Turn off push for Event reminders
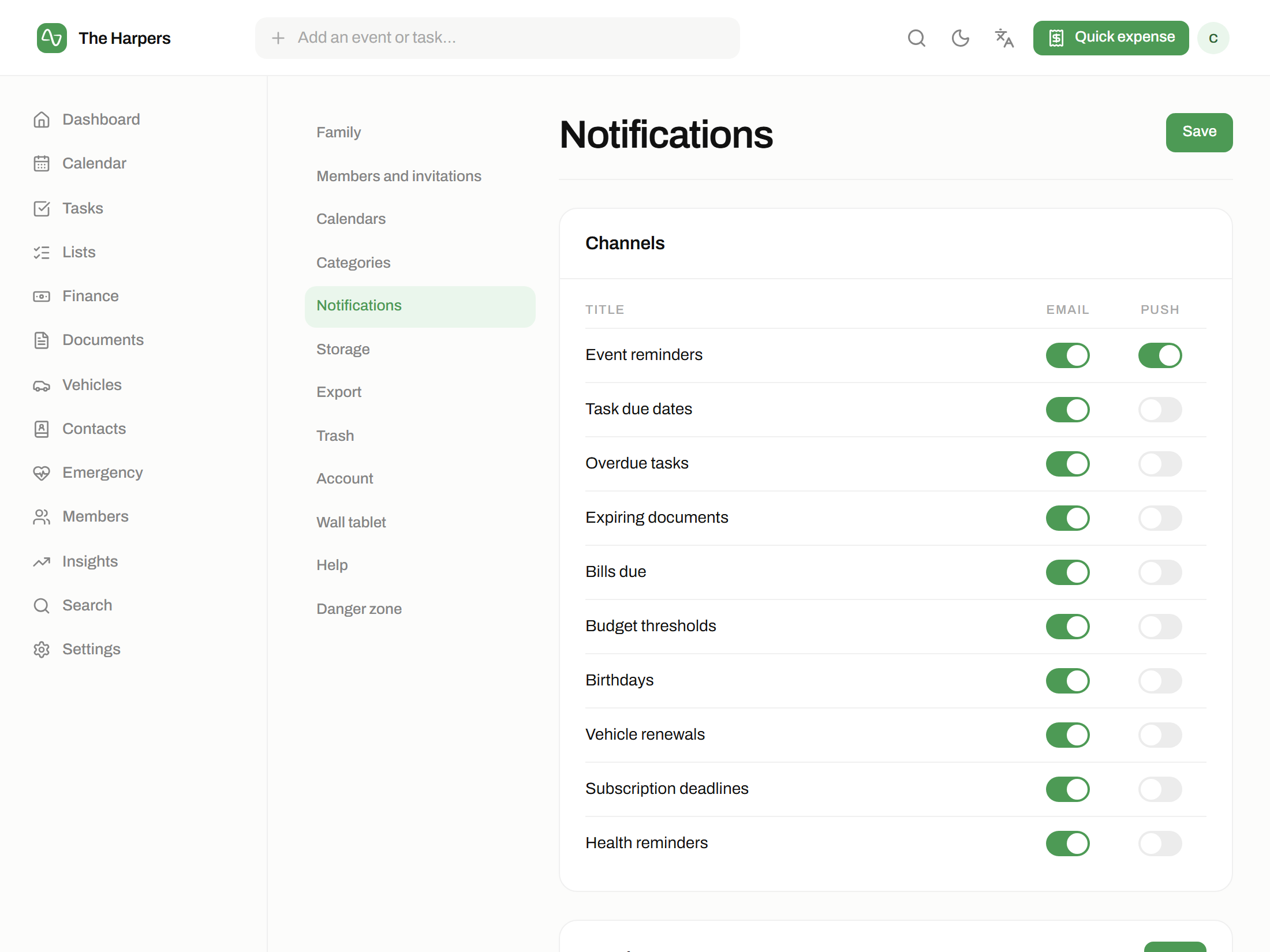The width and height of the screenshot is (1270, 952). 1160,355
